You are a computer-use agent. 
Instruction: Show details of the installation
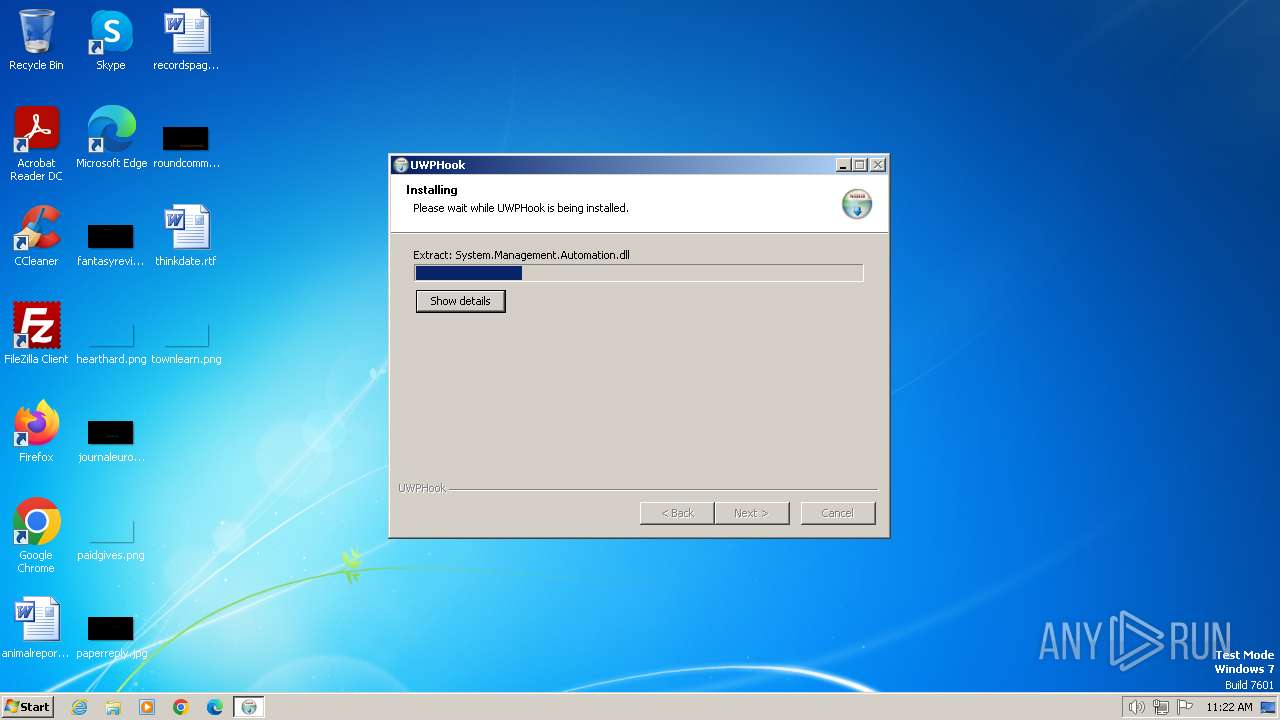pos(461,301)
